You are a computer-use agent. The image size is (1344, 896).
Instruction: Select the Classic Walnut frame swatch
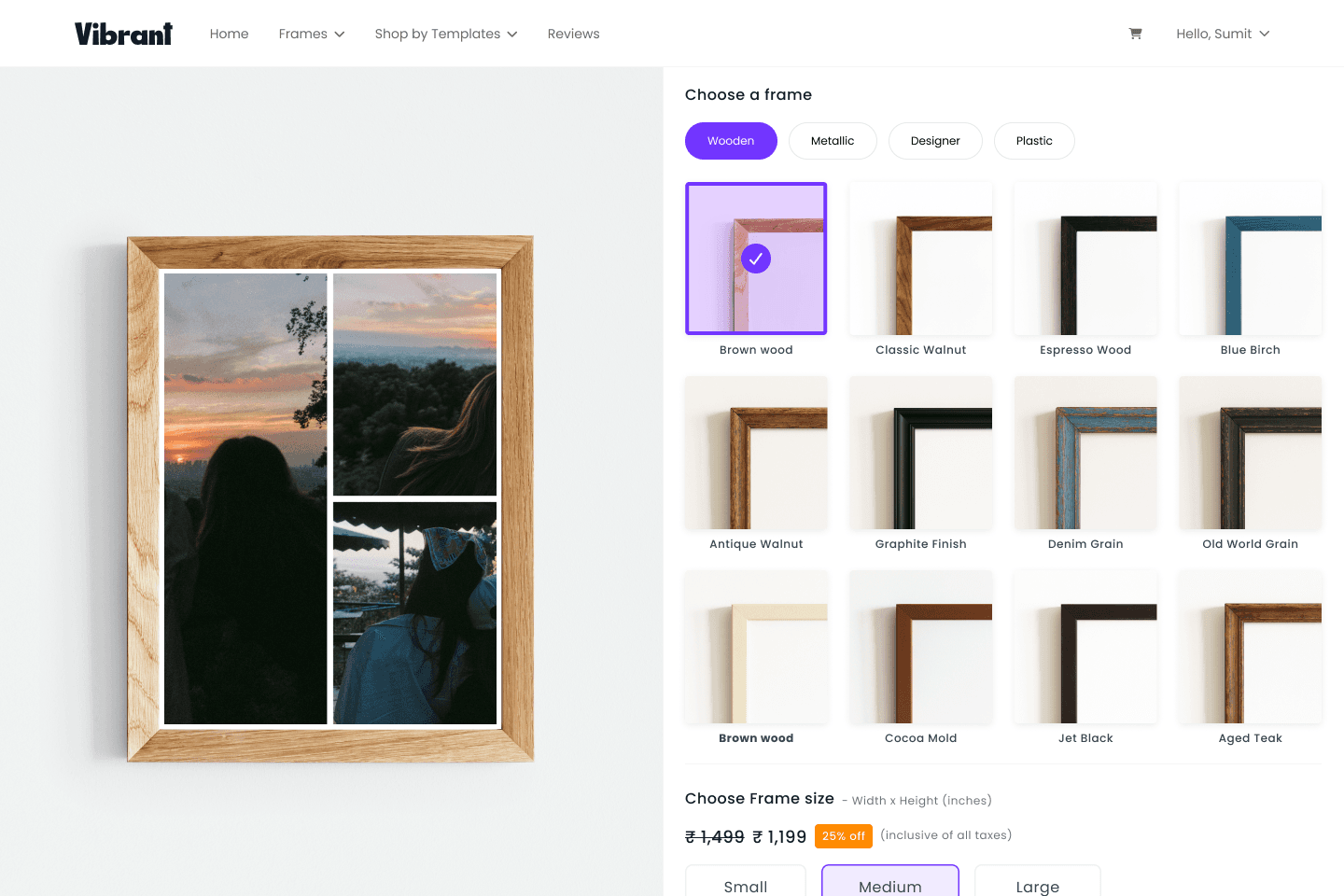pyautogui.click(x=920, y=259)
